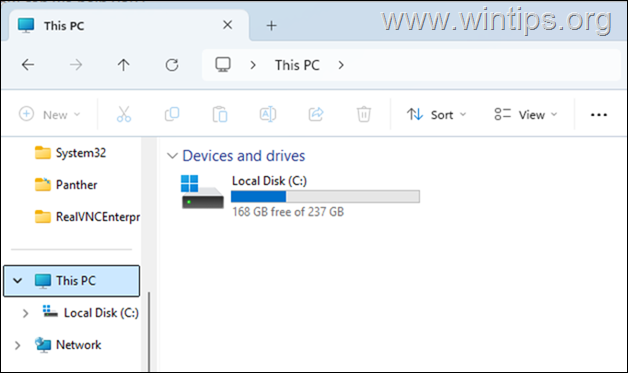Click the Forward navigation arrow
Screen dimensions: 628x373
[76, 65]
